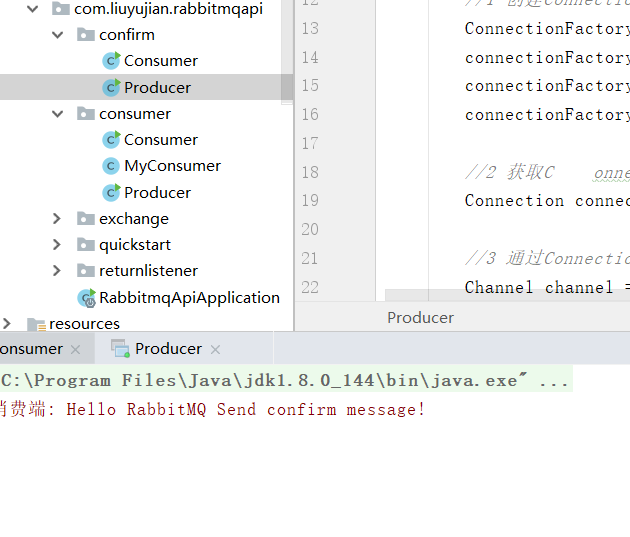
Task: Click line number 22 in the gutter
Action: [x=310, y=288]
